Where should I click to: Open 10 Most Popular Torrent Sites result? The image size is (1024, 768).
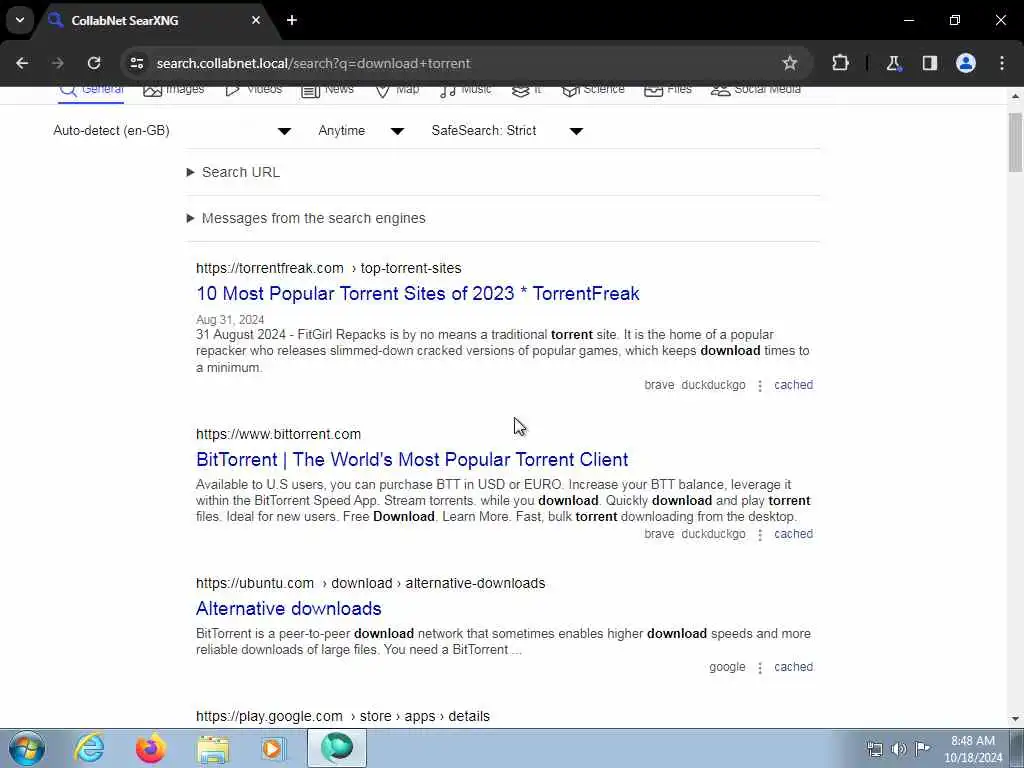tap(418, 294)
